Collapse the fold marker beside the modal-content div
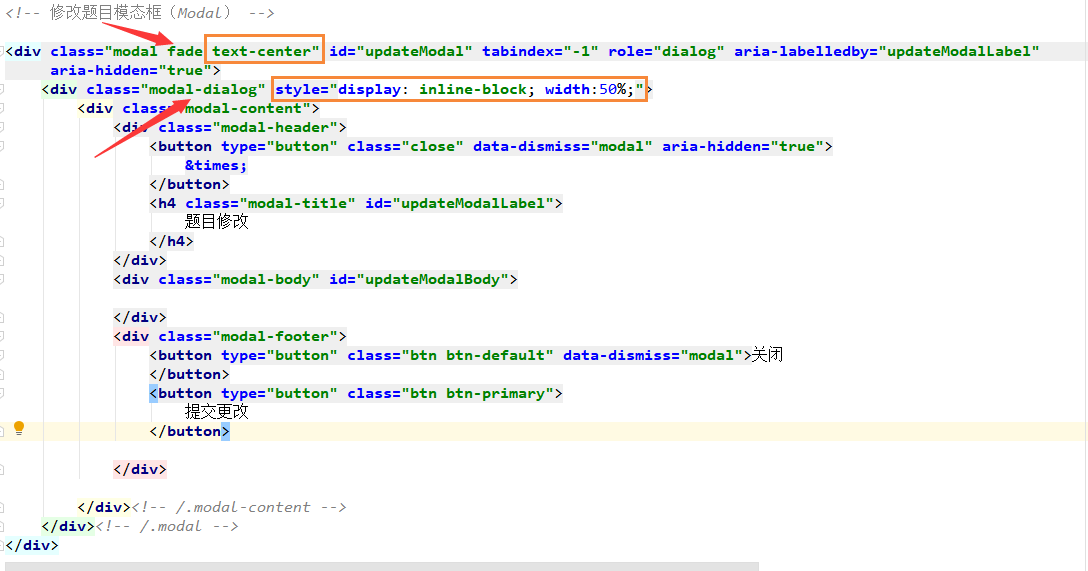This screenshot has width=1088, height=571. coord(2,108)
